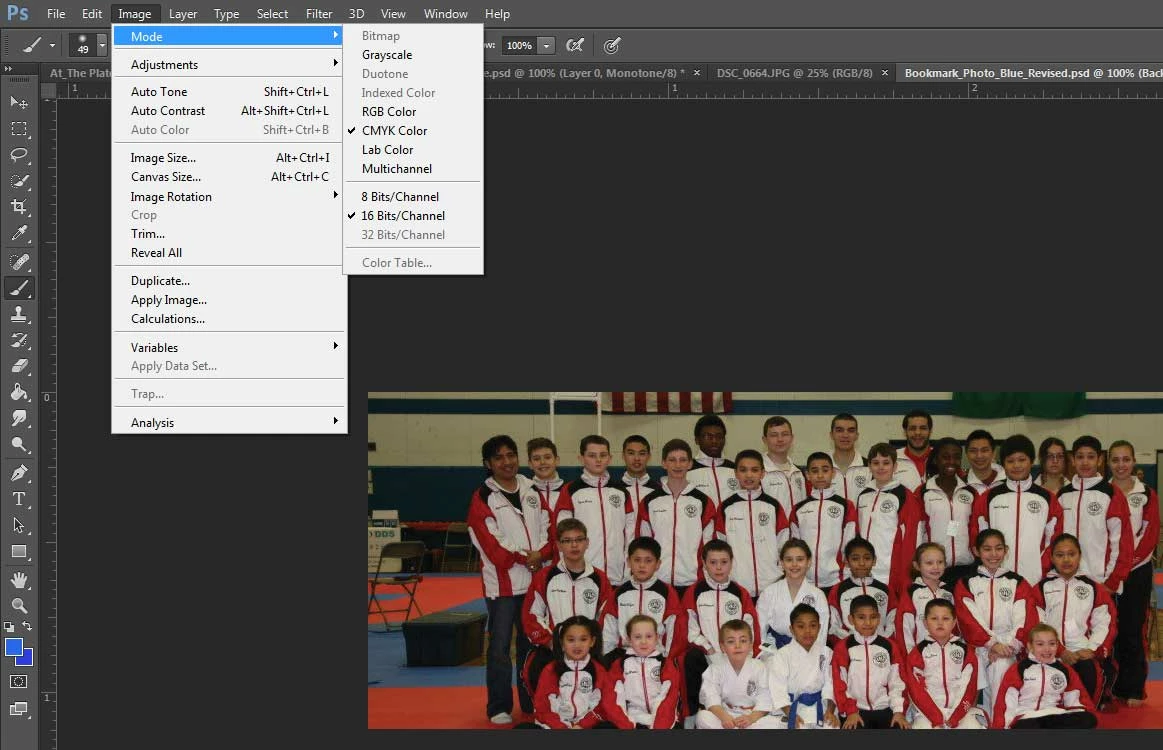This screenshot has width=1163, height=750.
Task: Open the Filter menu
Action: click(319, 13)
